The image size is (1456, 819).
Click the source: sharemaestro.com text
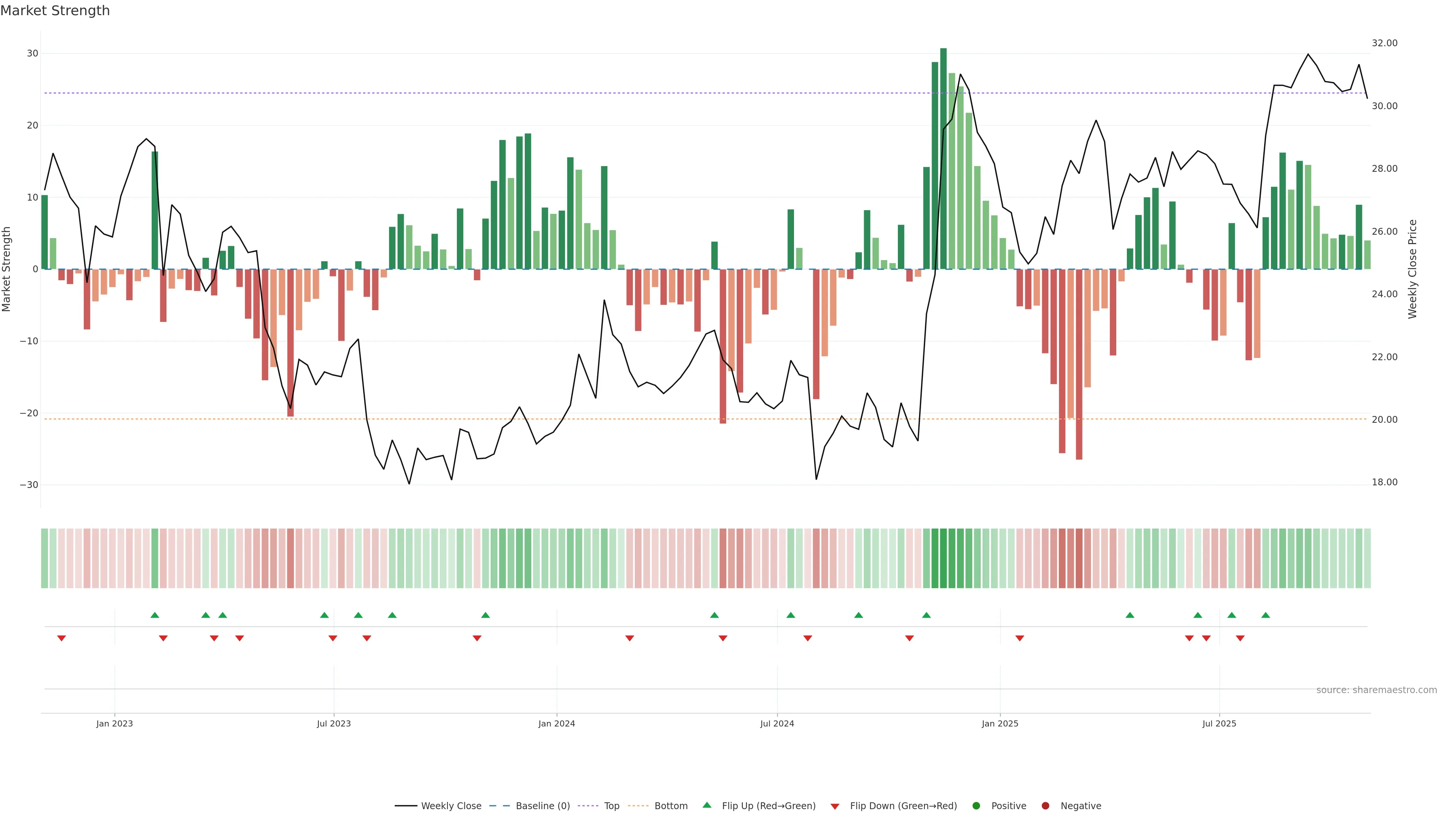coord(1376,690)
